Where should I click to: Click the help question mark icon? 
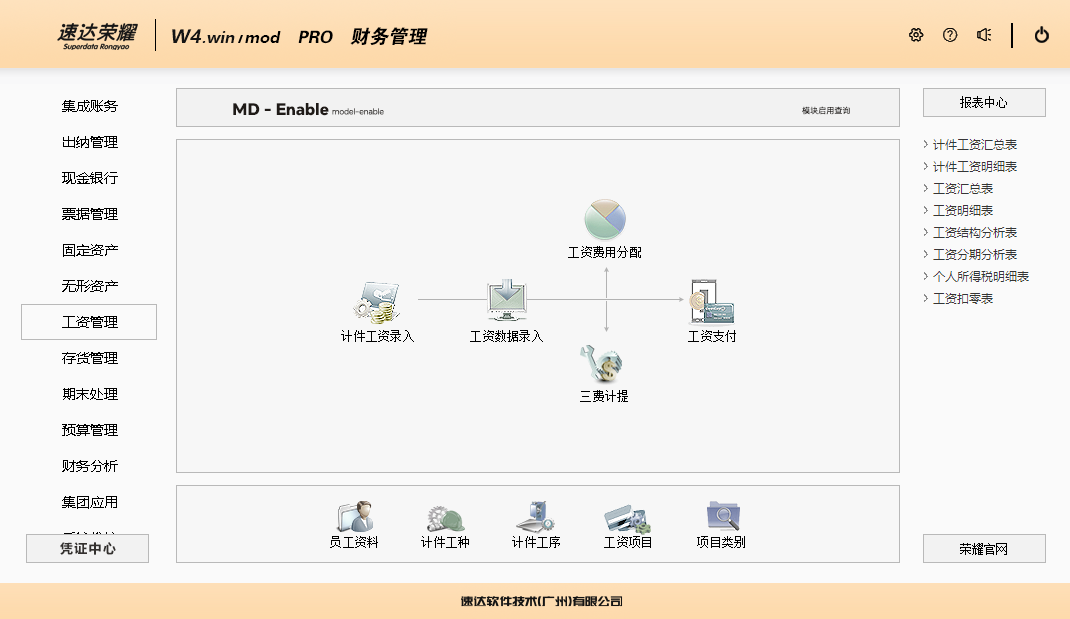(x=950, y=35)
